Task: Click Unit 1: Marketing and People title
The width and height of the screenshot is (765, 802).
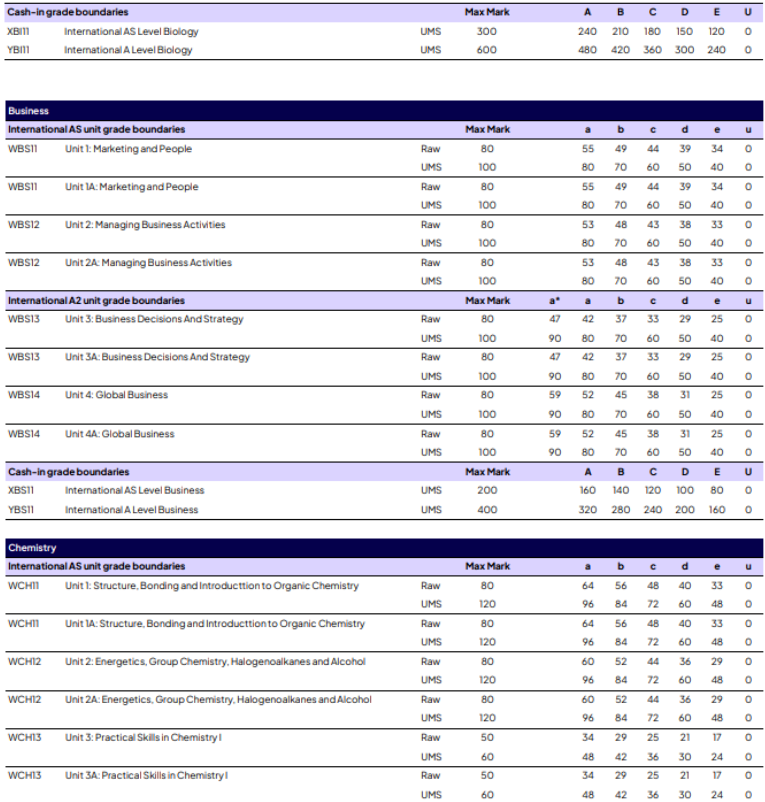Action: pyautogui.click(x=128, y=149)
